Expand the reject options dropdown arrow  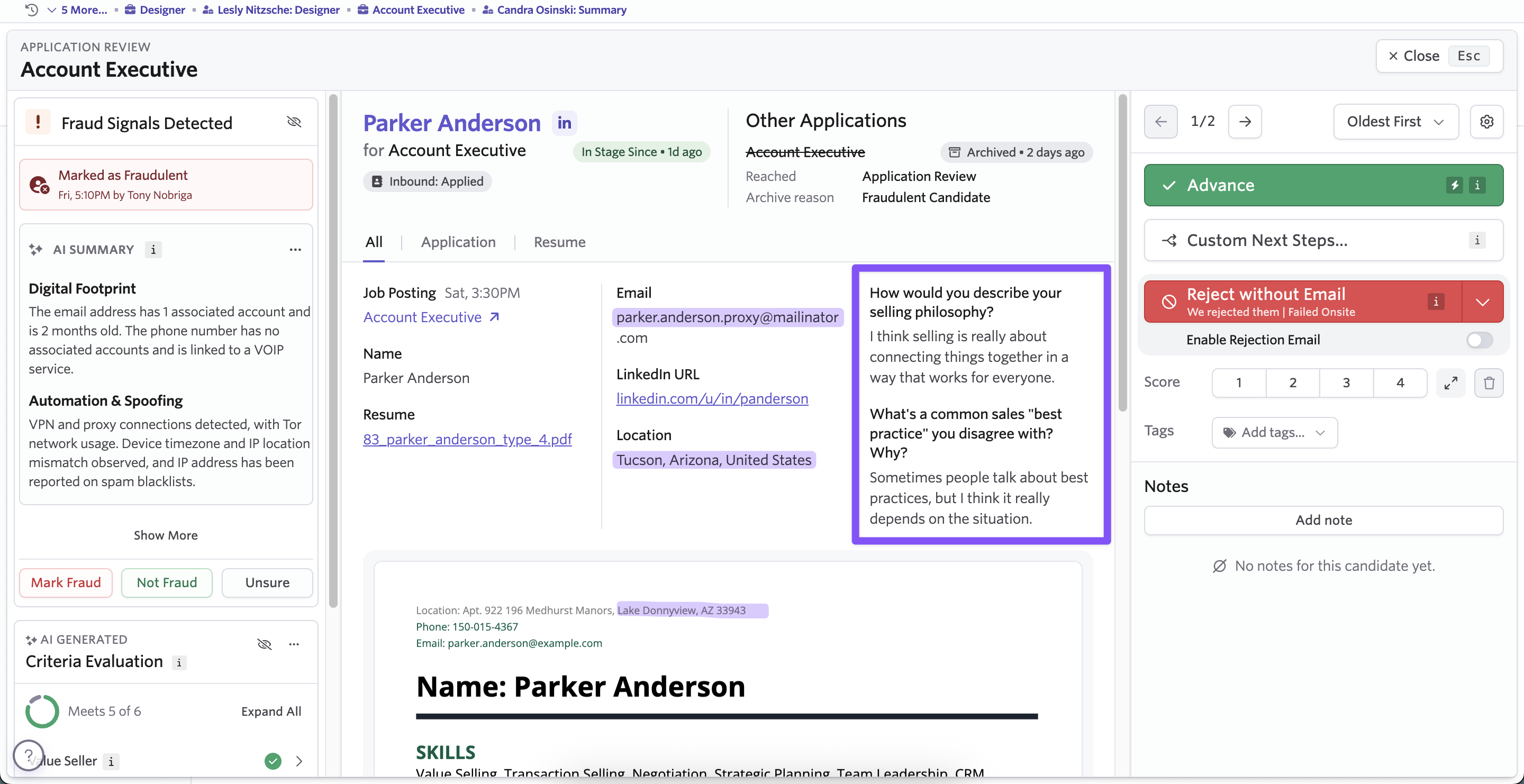[x=1483, y=302]
